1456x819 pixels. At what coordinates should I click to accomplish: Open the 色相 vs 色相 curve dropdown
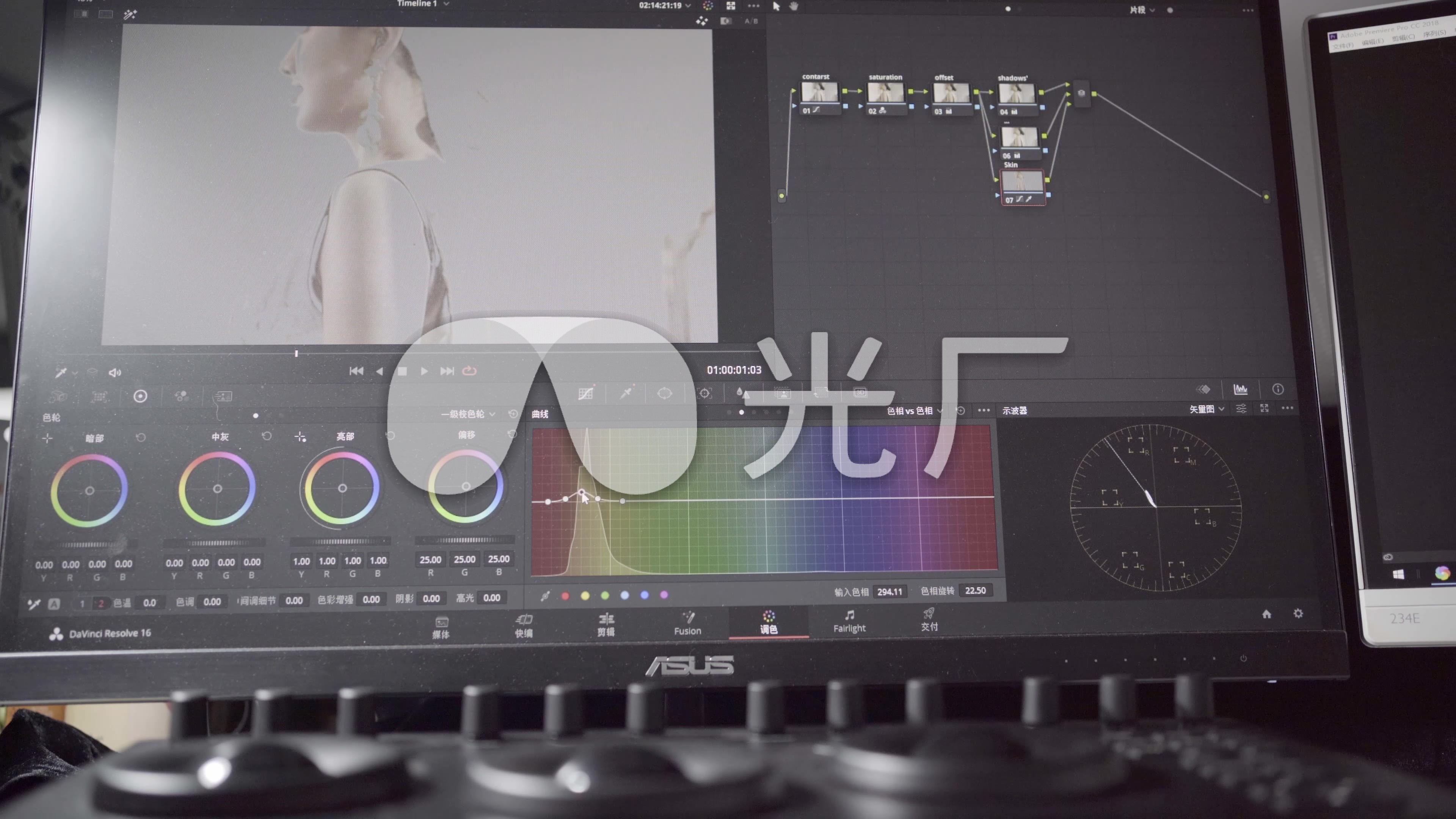[915, 411]
